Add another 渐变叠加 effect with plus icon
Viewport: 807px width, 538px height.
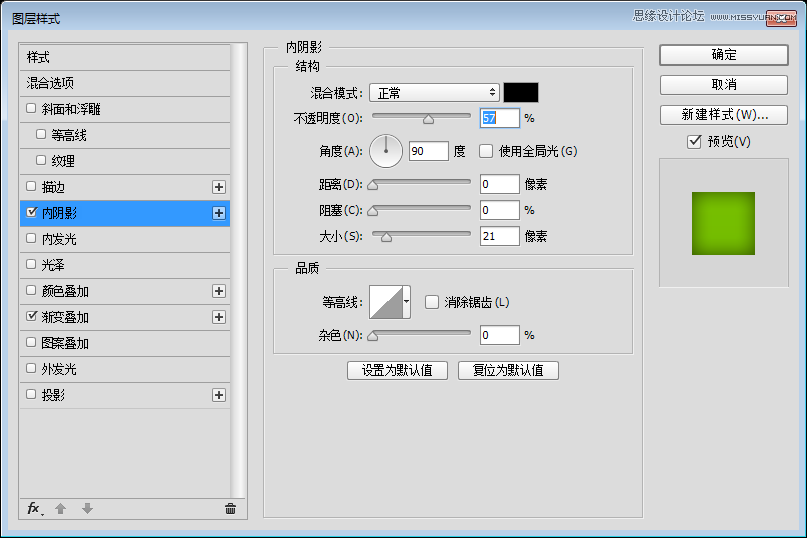click(x=219, y=317)
